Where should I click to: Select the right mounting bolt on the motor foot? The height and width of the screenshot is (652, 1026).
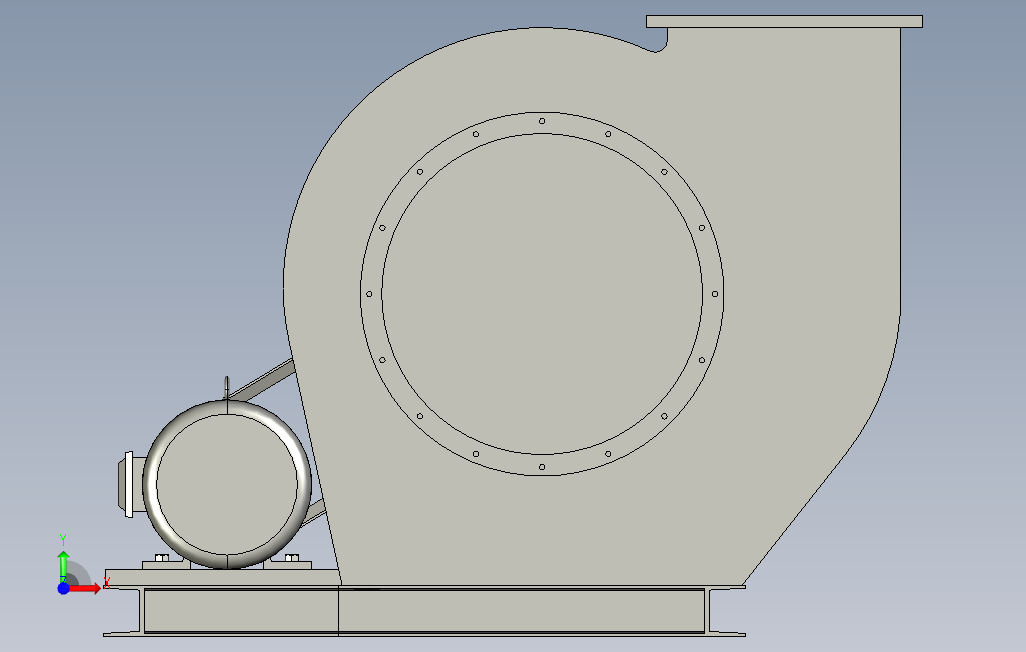point(292,558)
